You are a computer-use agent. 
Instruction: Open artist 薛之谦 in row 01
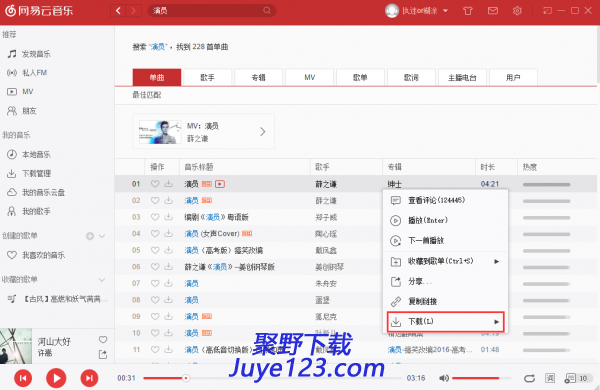pyautogui.click(x=326, y=184)
